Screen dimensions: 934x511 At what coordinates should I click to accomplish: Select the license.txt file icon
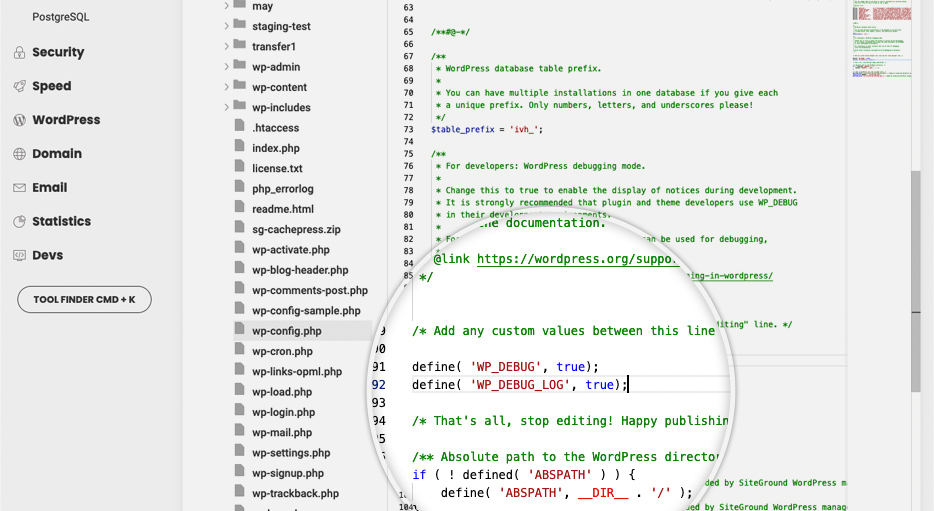(239, 166)
